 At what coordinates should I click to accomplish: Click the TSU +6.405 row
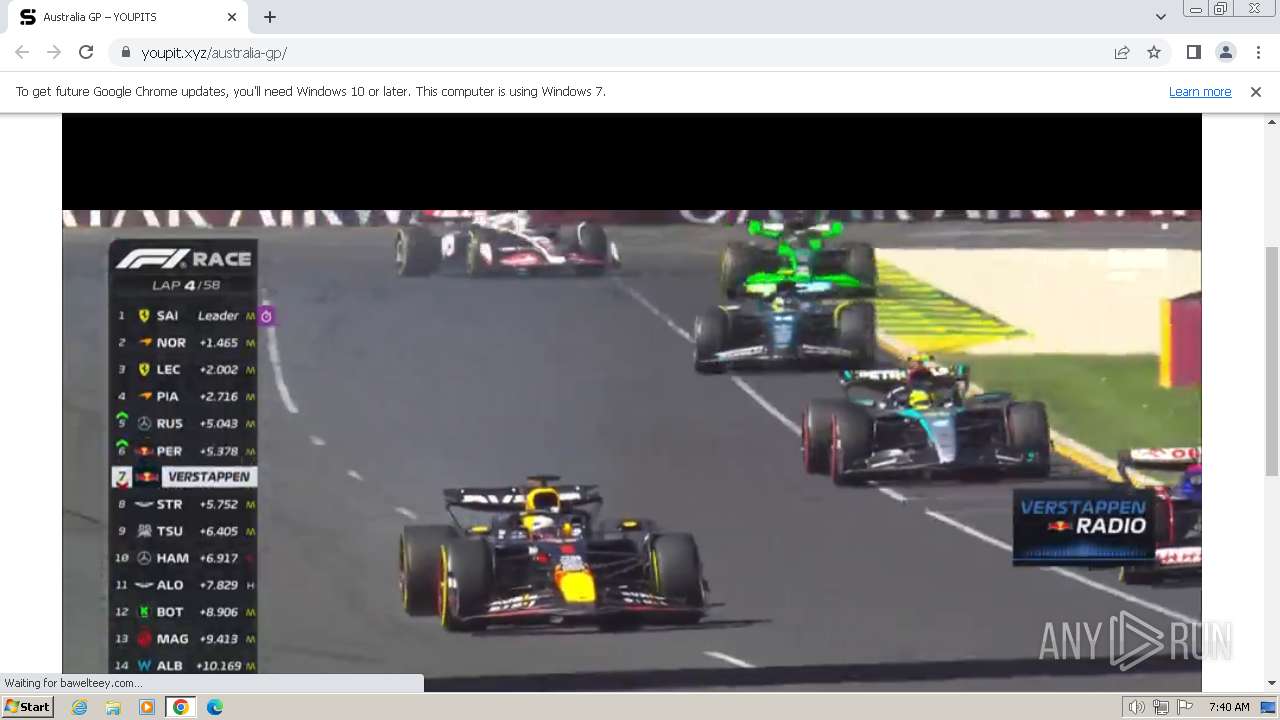click(x=184, y=531)
